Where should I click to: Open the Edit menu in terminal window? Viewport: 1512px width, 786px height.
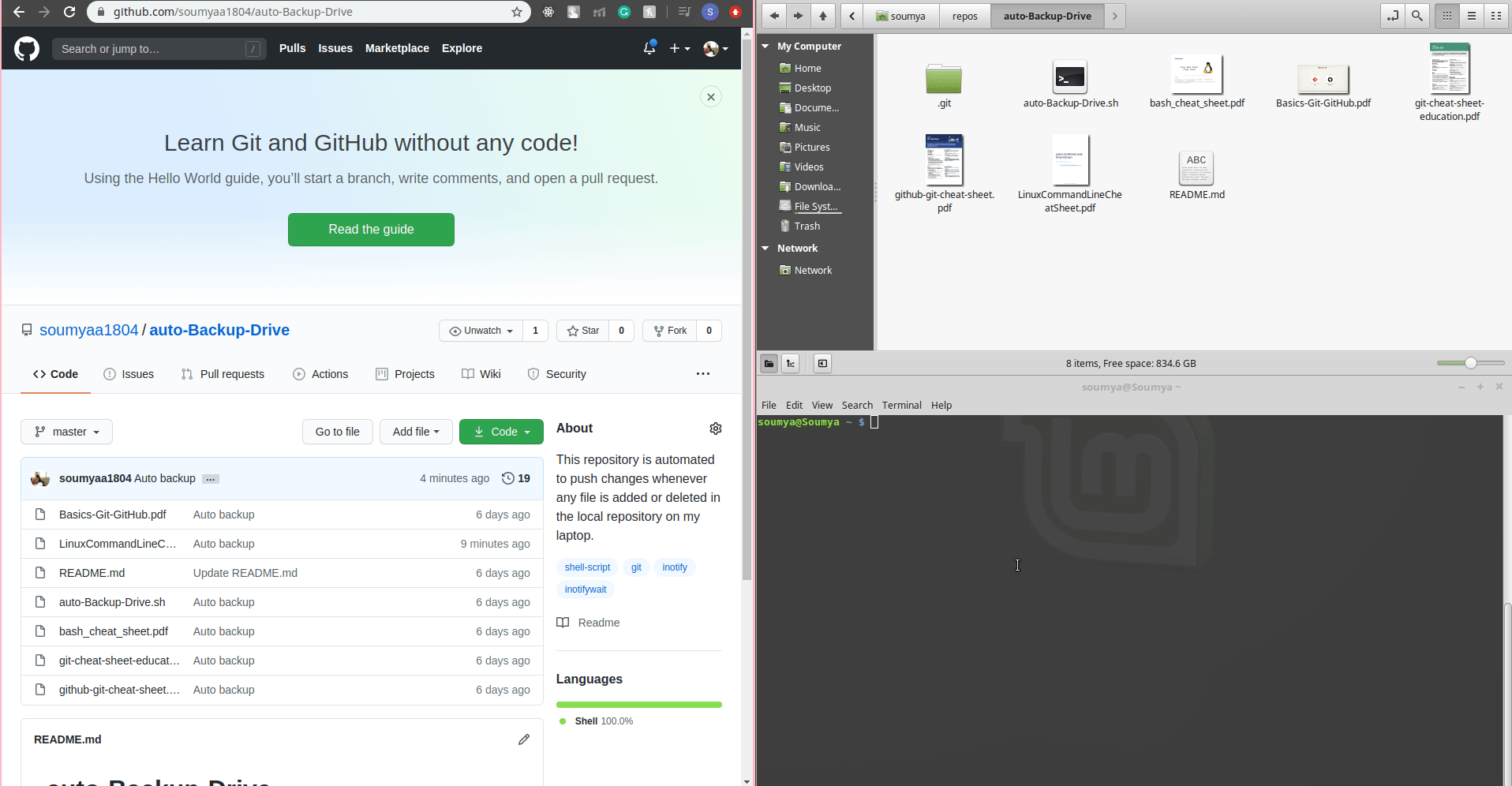794,405
